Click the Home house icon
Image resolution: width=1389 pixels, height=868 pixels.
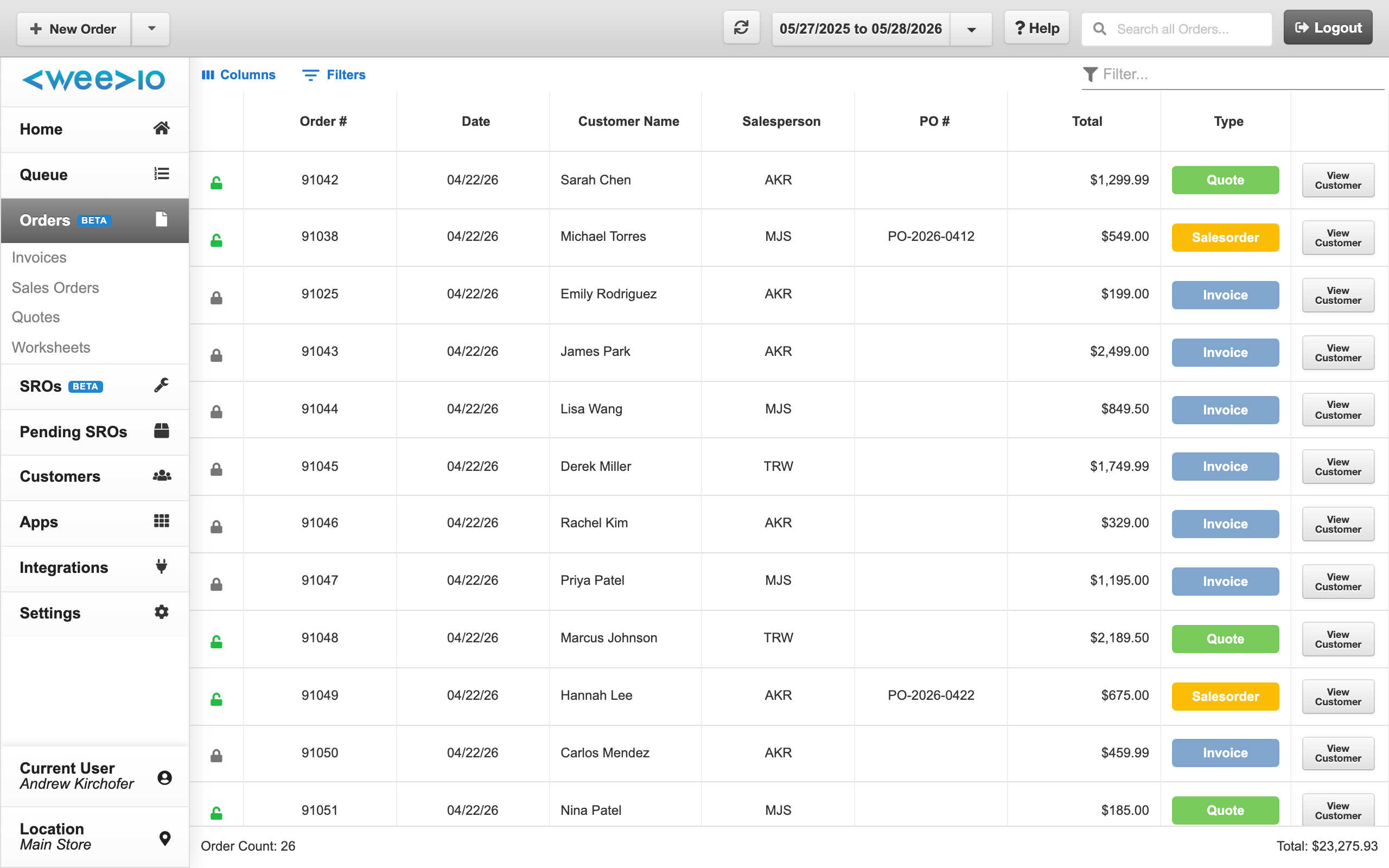click(x=161, y=129)
